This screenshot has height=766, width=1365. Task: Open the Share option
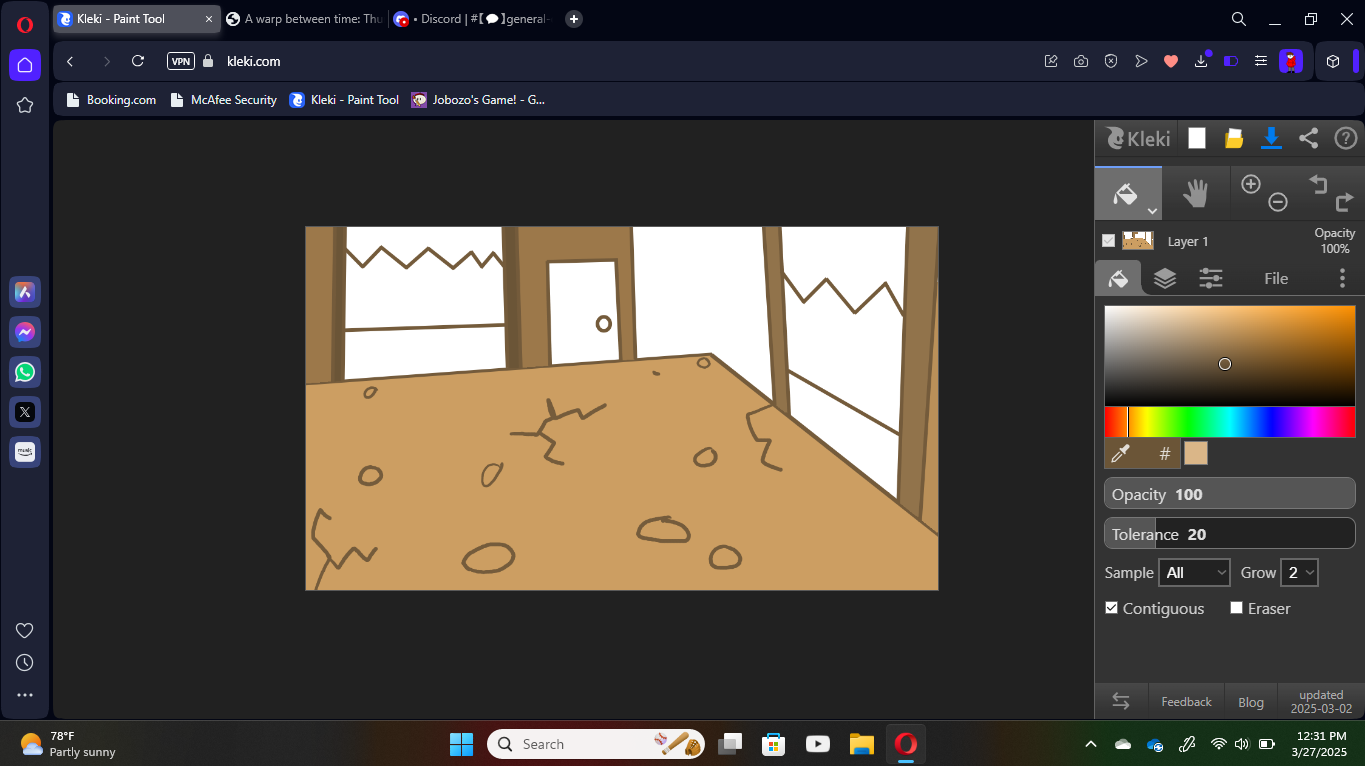click(1308, 139)
